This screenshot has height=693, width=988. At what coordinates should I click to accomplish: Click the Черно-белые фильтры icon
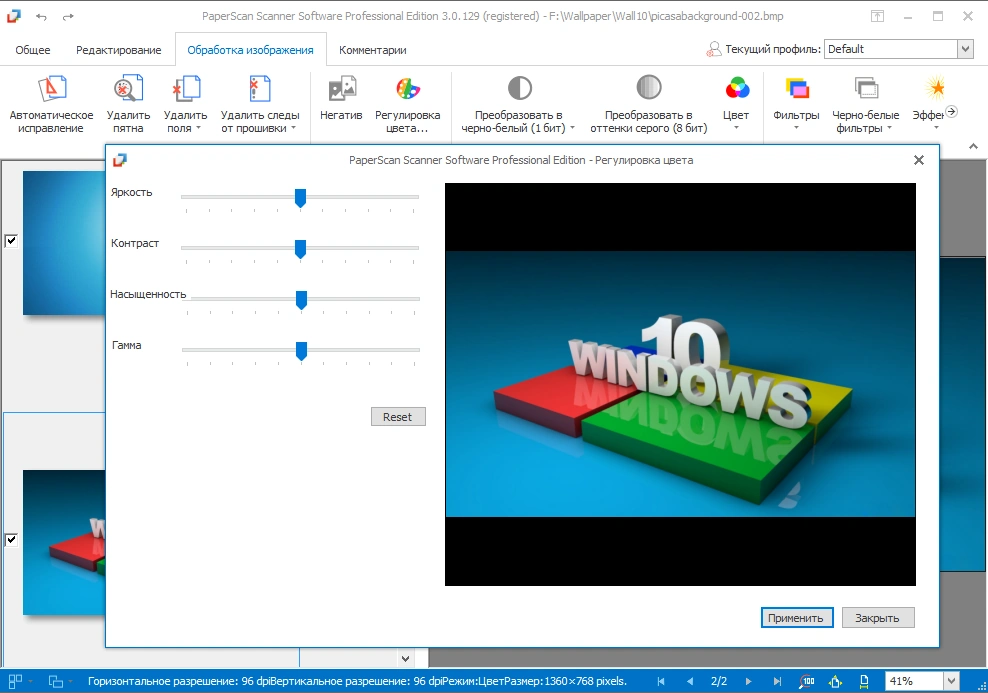click(x=866, y=89)
